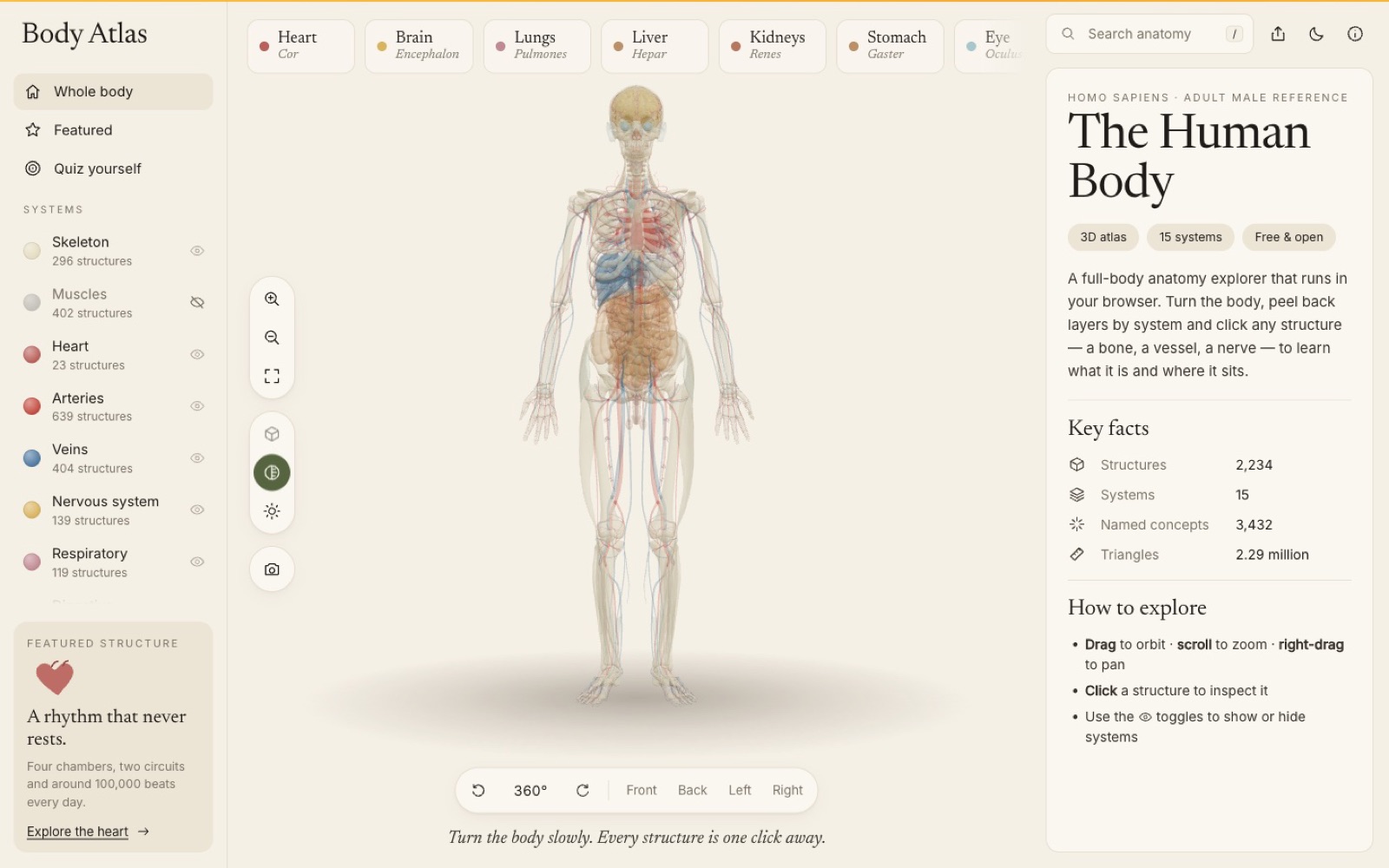Select the Muscles system row label
Image resolution: width=1389 pixels, height=868 pixels.
click(x=79, y=294)
